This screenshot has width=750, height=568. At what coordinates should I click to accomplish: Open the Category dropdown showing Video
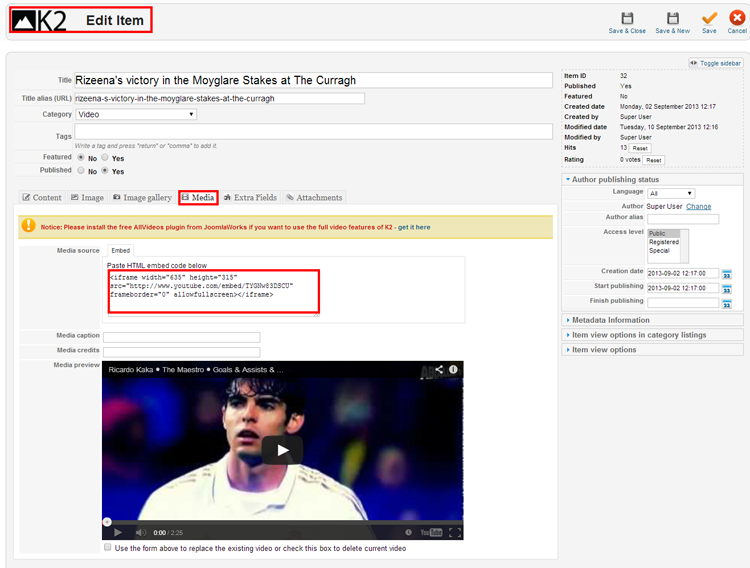[136, 115]
